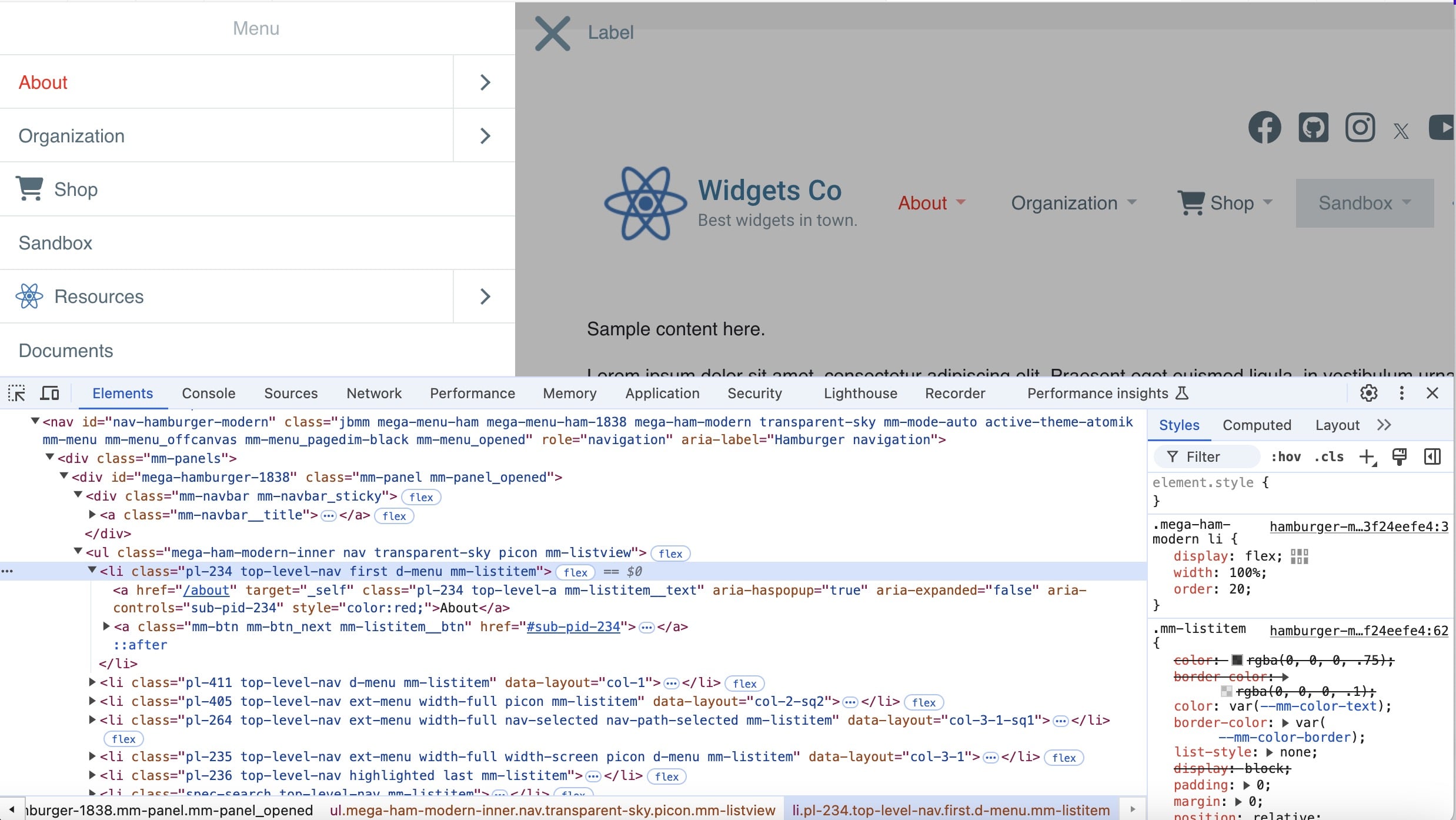Open DevTools three-dot customize menu
Image resolution: width=1456 pixels, height=820 pixels.
click(x=1401, y=393)
